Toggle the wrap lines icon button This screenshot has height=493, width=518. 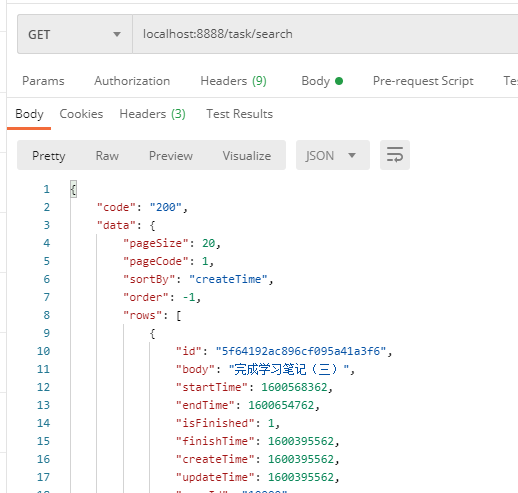tap(395, 155)
